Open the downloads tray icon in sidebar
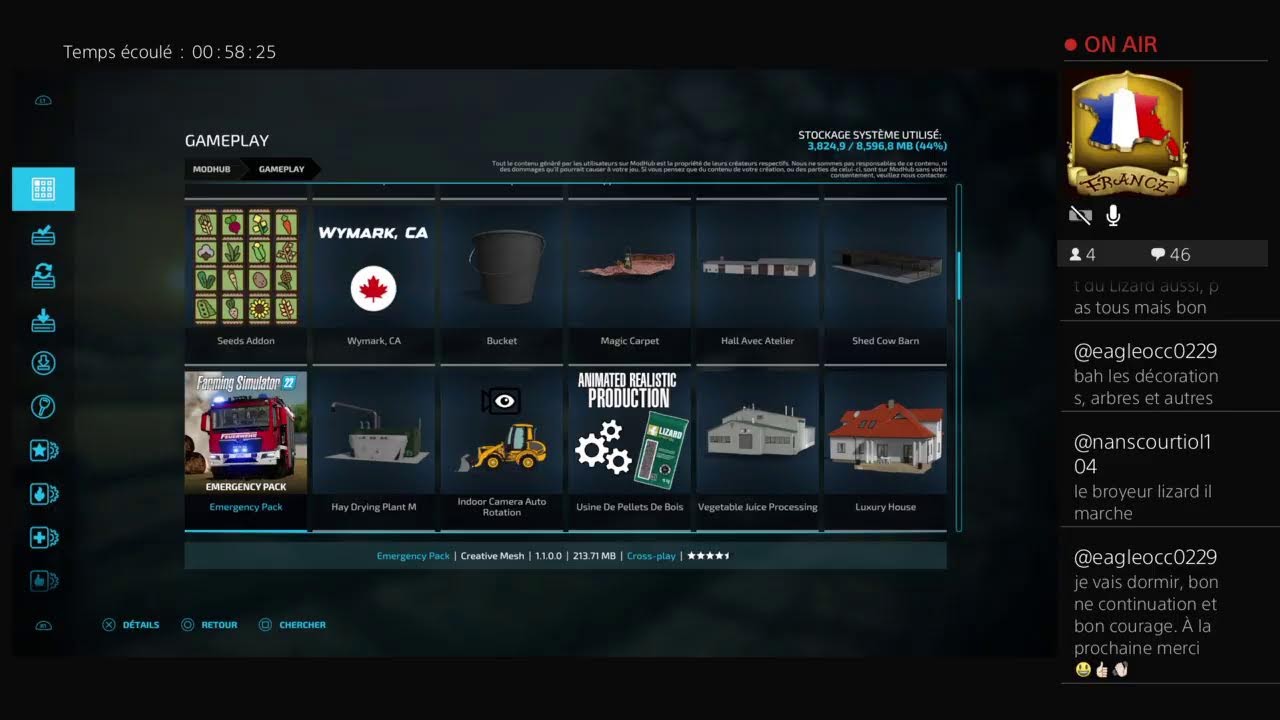 (x=43, y=320)
